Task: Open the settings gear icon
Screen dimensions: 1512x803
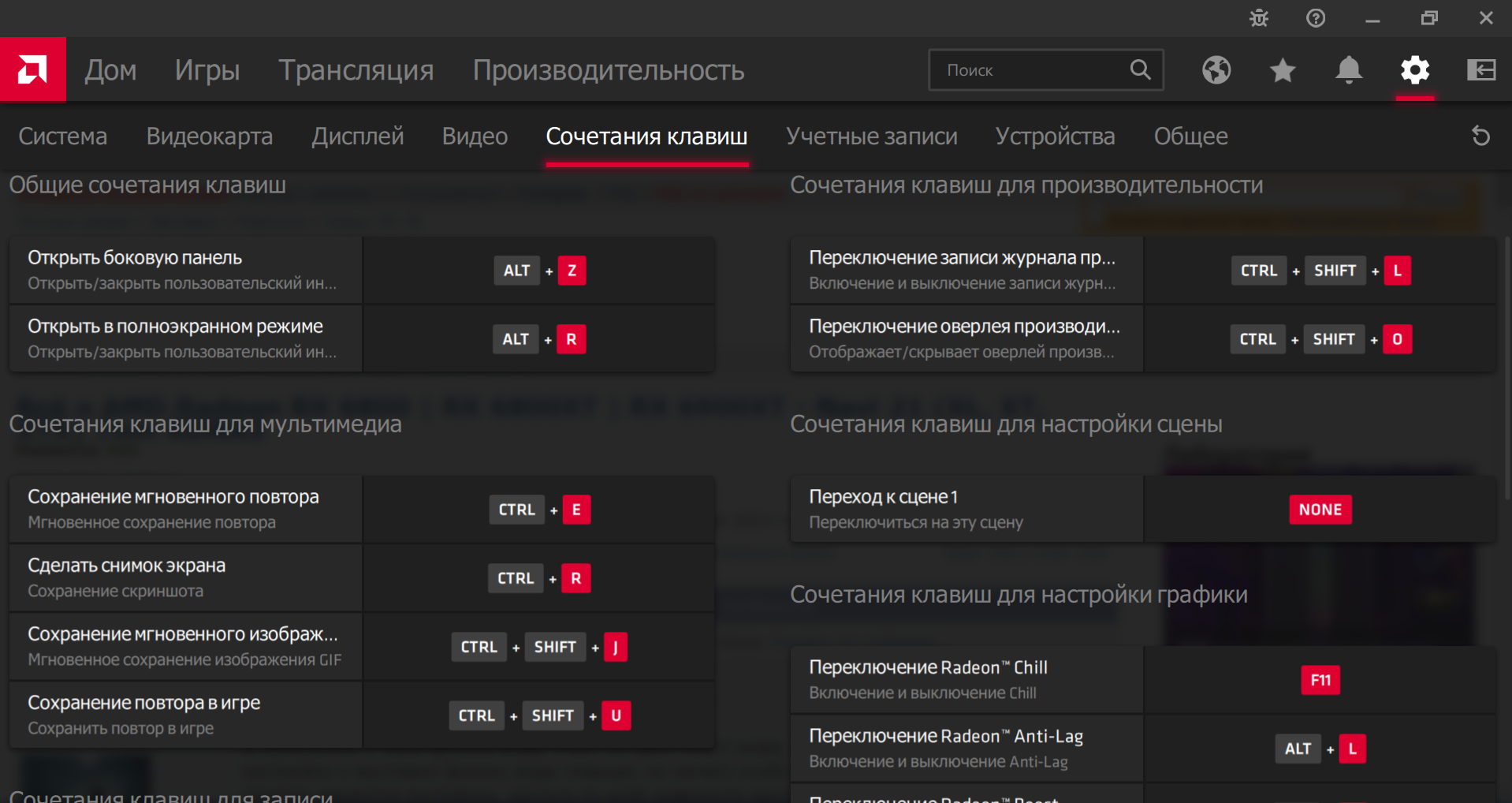Action: coord(1415,70)
